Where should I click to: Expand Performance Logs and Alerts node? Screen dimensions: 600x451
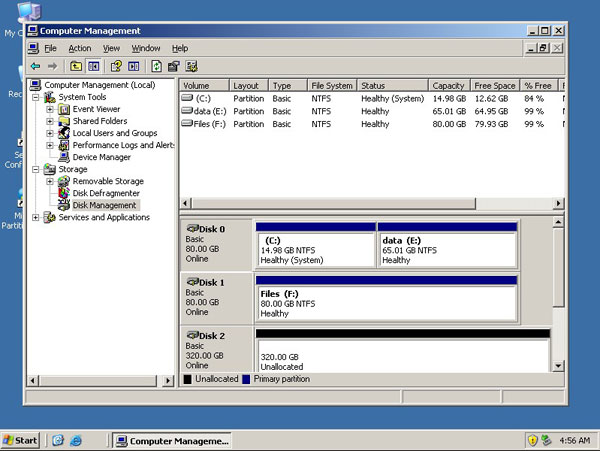[x=50, y=145]
